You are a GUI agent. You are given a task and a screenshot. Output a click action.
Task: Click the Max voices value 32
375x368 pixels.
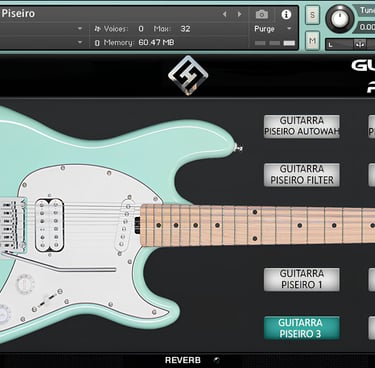(x=185, y=29)
